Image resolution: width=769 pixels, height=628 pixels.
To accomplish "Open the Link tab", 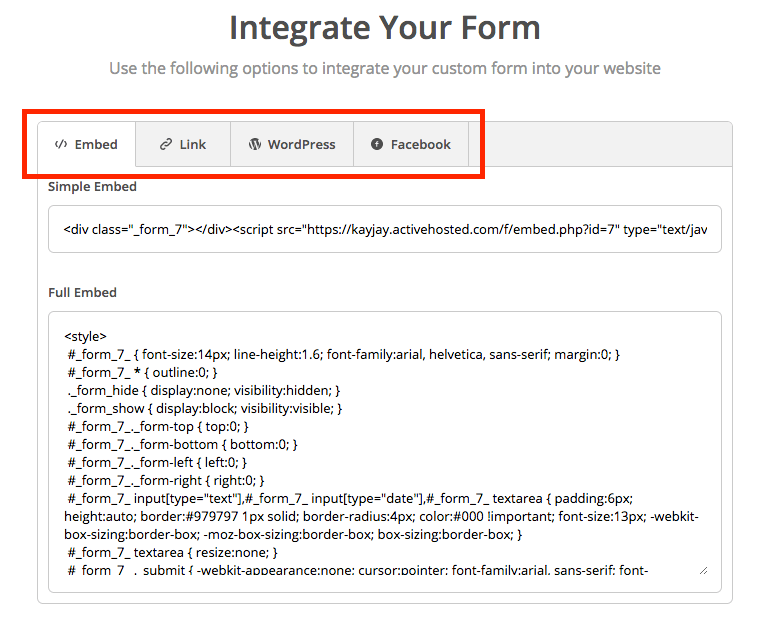I will tap(183, 144).
